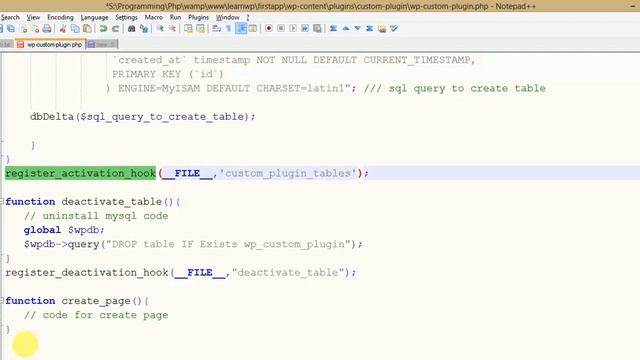Viewport: 640px width, 360px height.
Task: Click 'function create_page()' declaration
Action: [77, 301]
